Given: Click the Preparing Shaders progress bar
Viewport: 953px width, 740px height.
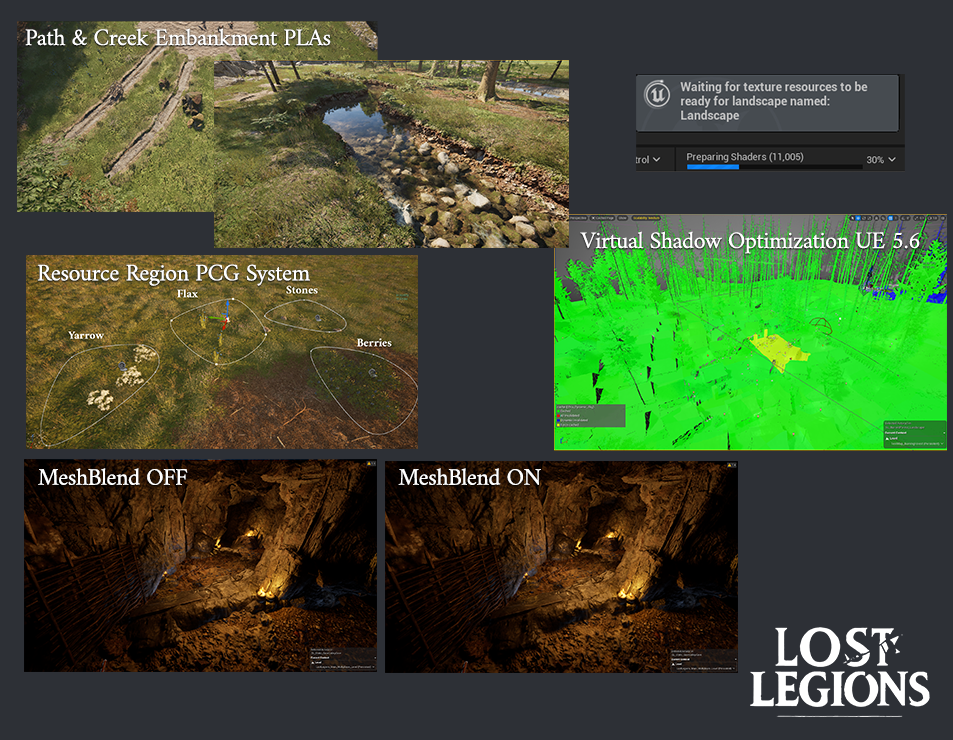Looking at the screenshot, I should (x=774, y=166).
